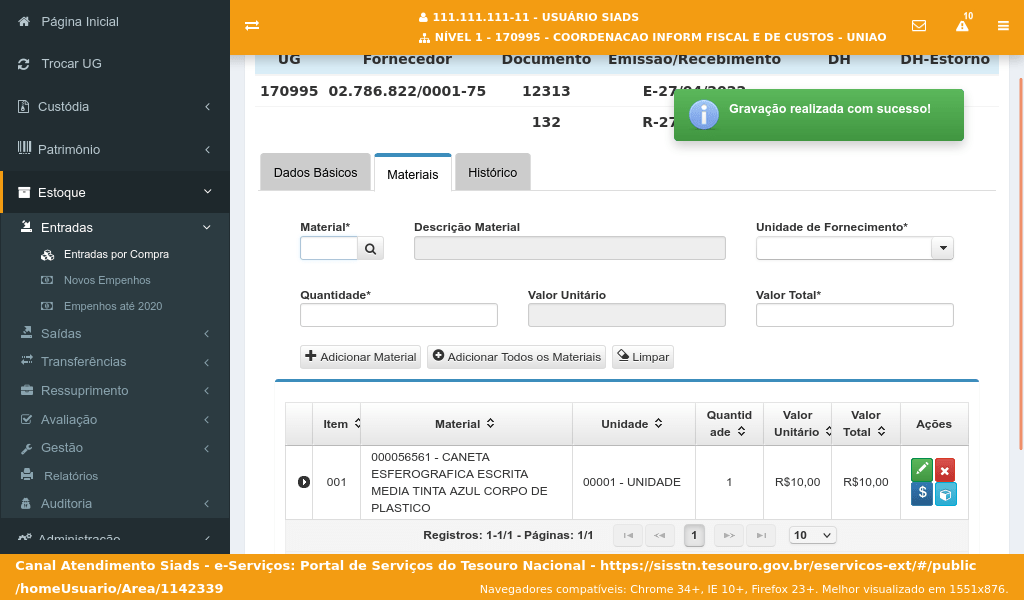Expand the Ressuprimento submenu chevron
The image size is (1024, 600).
click(207, 390)
